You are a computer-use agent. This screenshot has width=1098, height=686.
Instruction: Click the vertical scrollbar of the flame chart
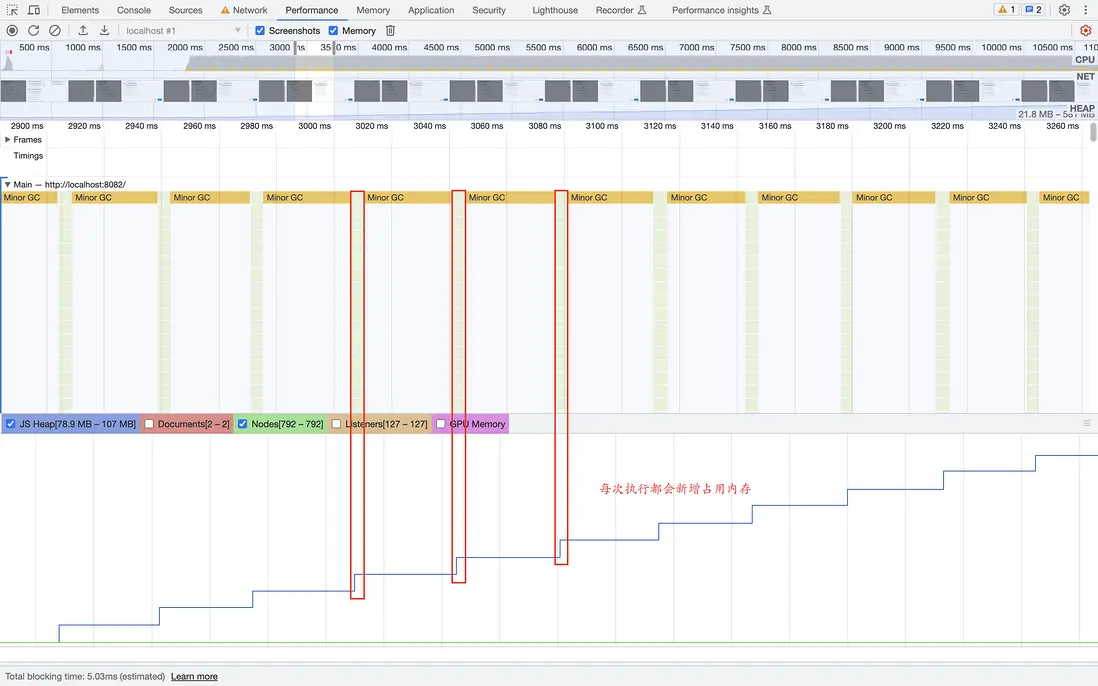[1093, 133]
